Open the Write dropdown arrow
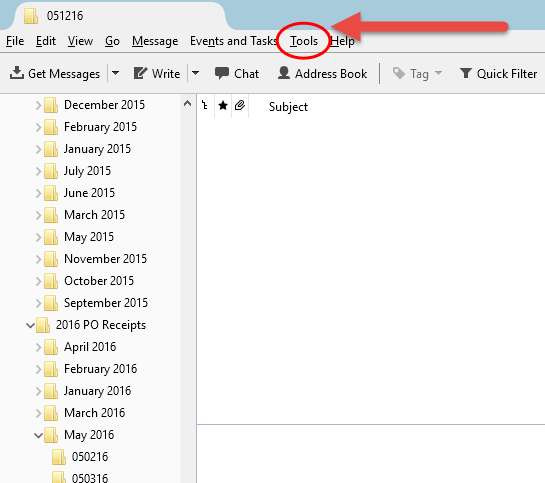Screen dimensions: 545x483 195,73
